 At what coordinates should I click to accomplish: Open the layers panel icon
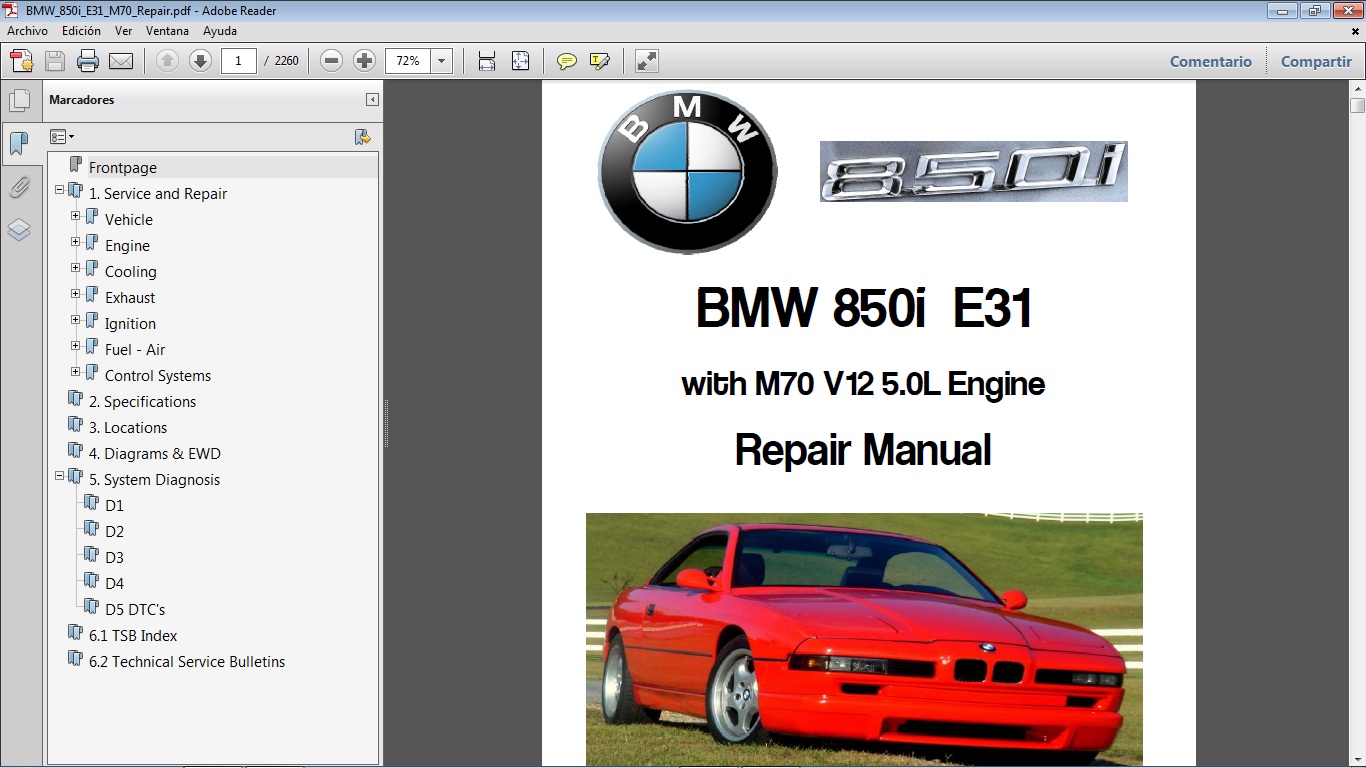pyautogui.click(x=19, y=230)
